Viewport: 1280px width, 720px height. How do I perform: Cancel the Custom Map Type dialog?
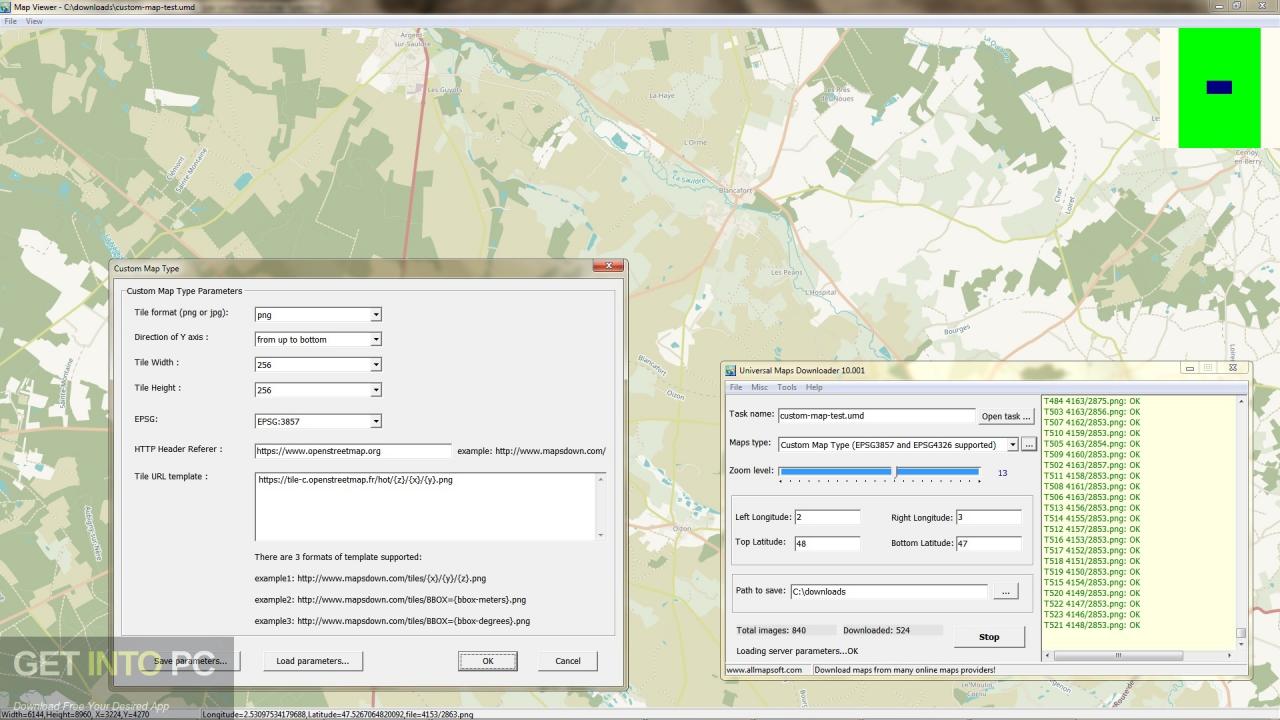point(568,661)
